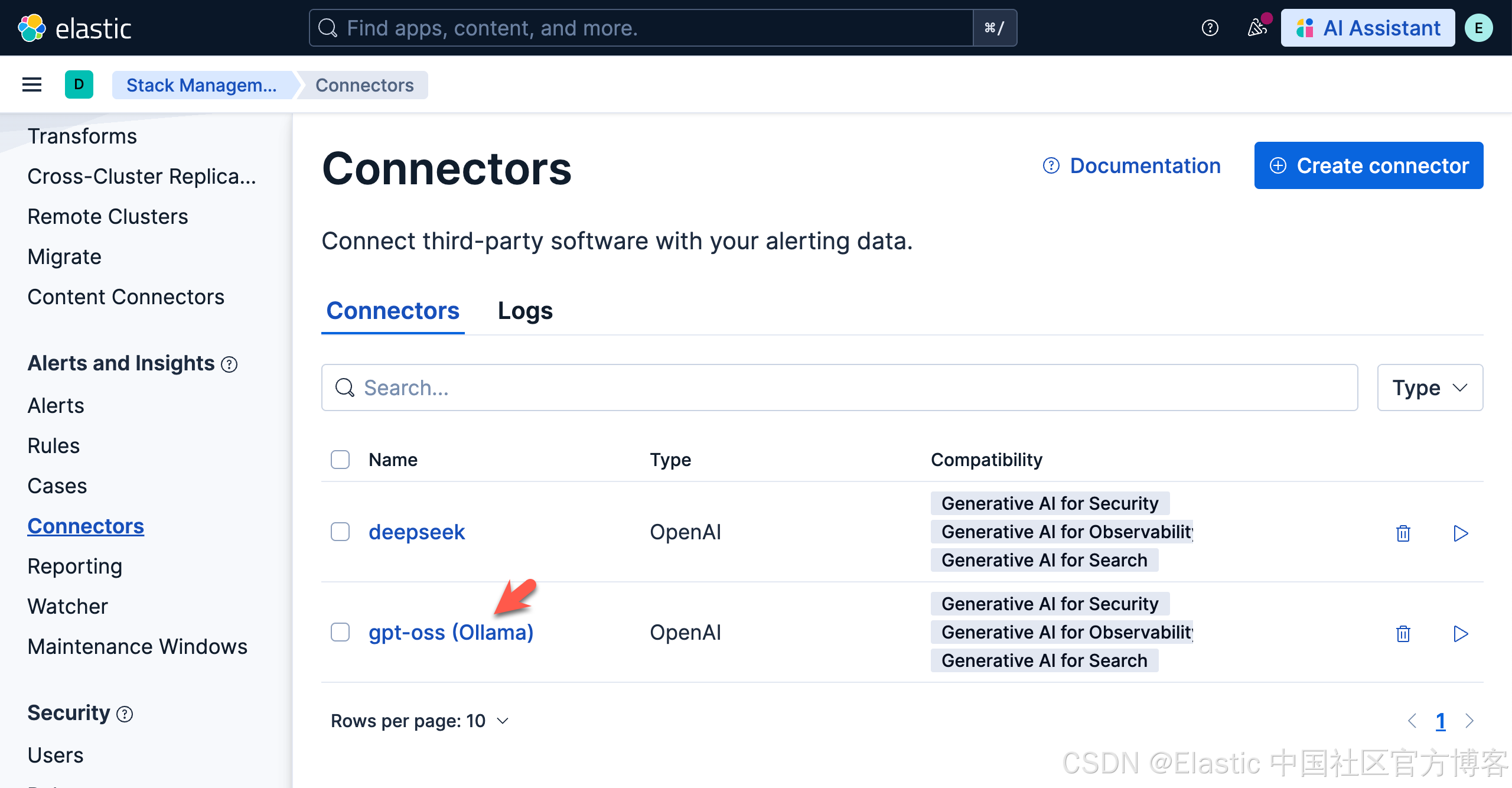Delete the deepseek connector

click(1403, 533)
